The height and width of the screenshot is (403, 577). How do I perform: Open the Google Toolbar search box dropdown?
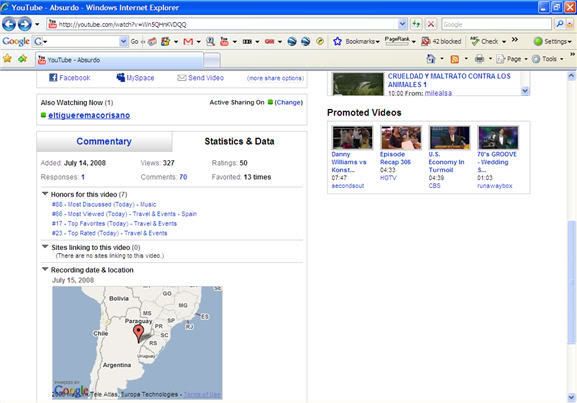coord(124,42)
